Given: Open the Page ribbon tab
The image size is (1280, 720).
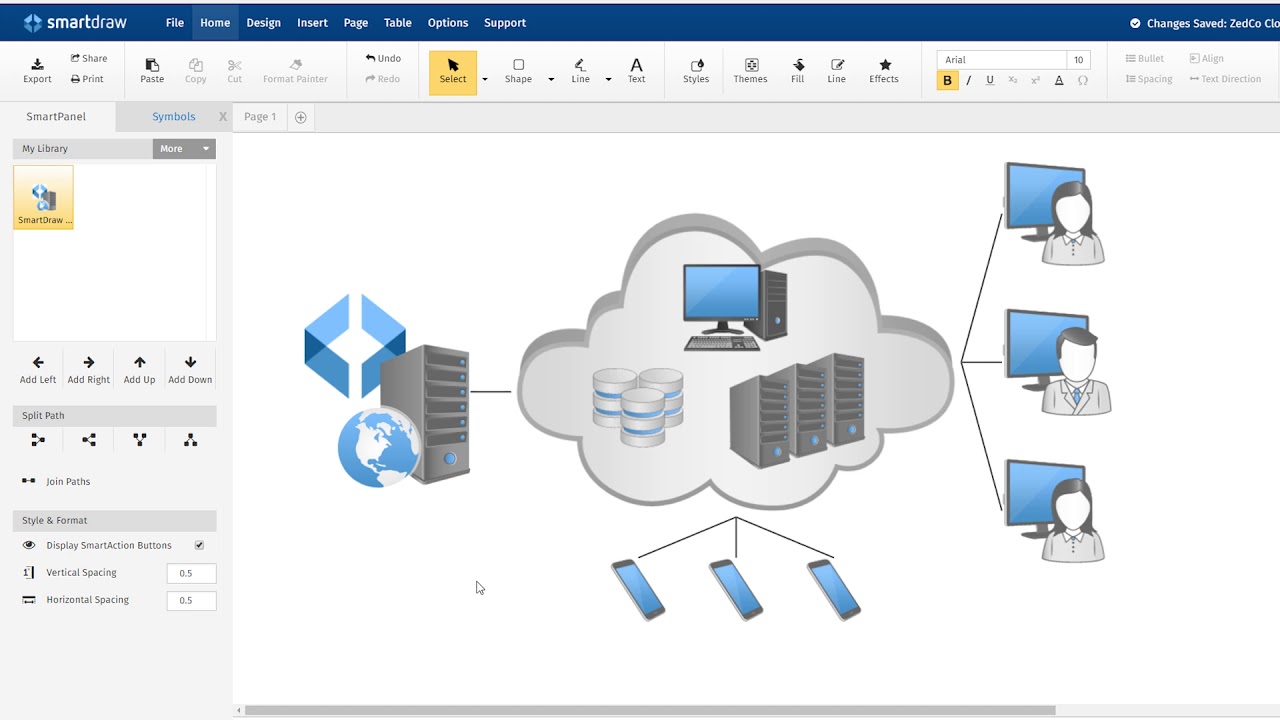Looking at the screenshot, I should tap(355, 22).
